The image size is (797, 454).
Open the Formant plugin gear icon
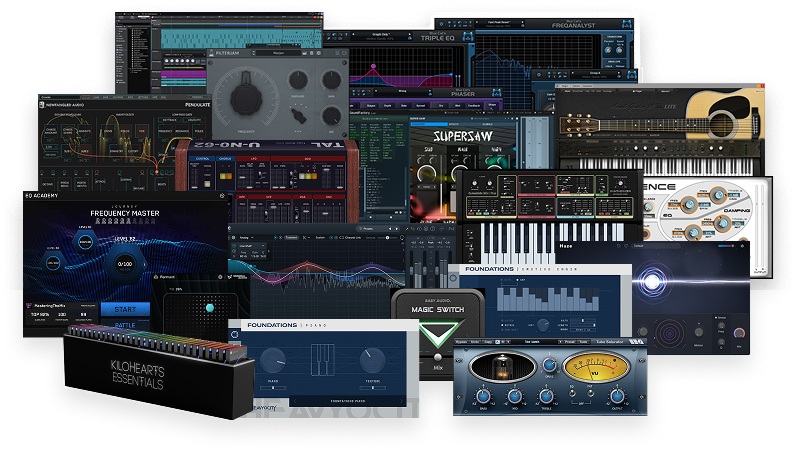[x=220, y=277]
